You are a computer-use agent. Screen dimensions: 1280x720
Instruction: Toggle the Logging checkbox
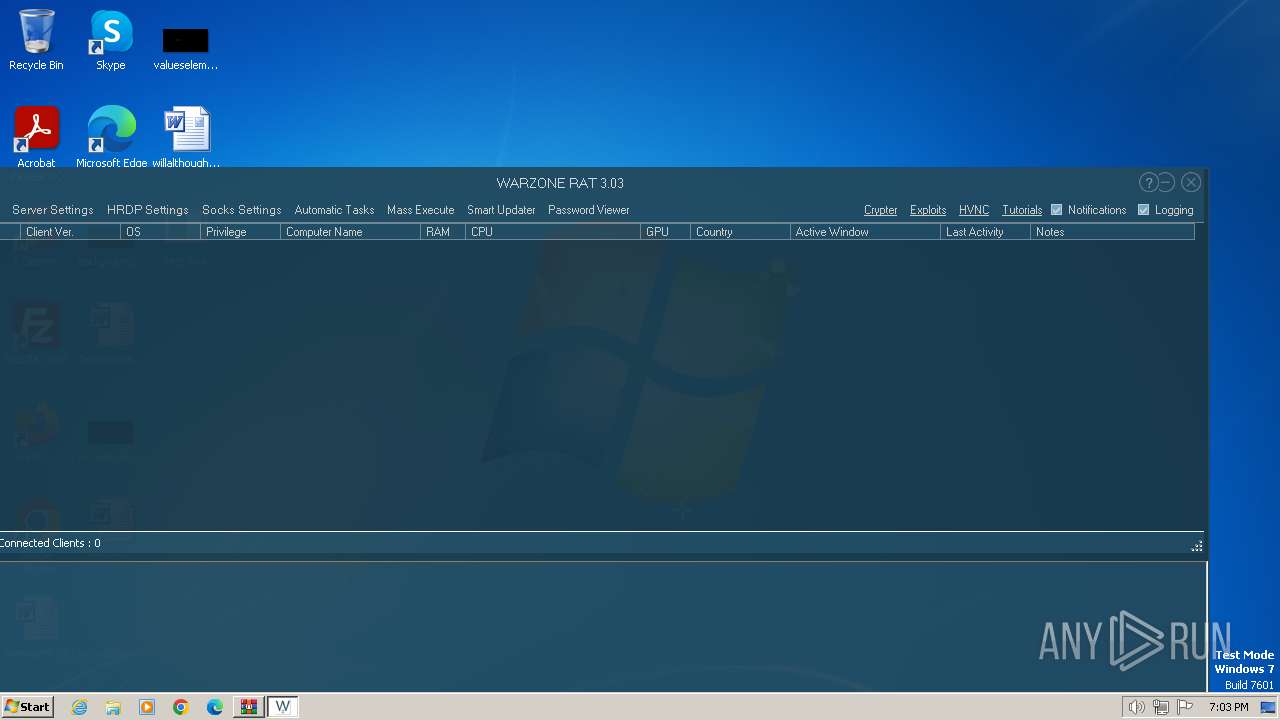point(1143,210)
